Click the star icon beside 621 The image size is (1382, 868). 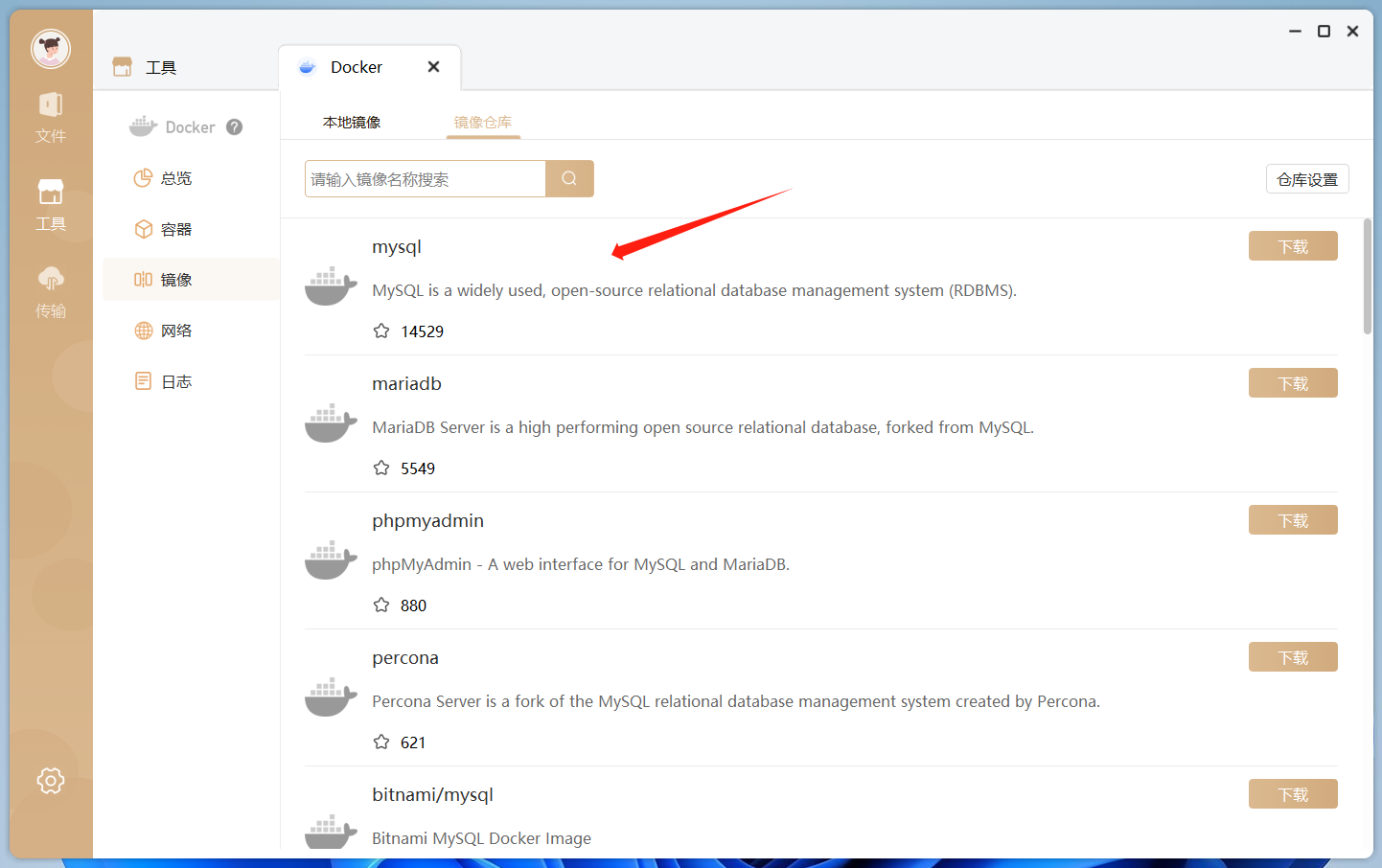pos(381,742)
